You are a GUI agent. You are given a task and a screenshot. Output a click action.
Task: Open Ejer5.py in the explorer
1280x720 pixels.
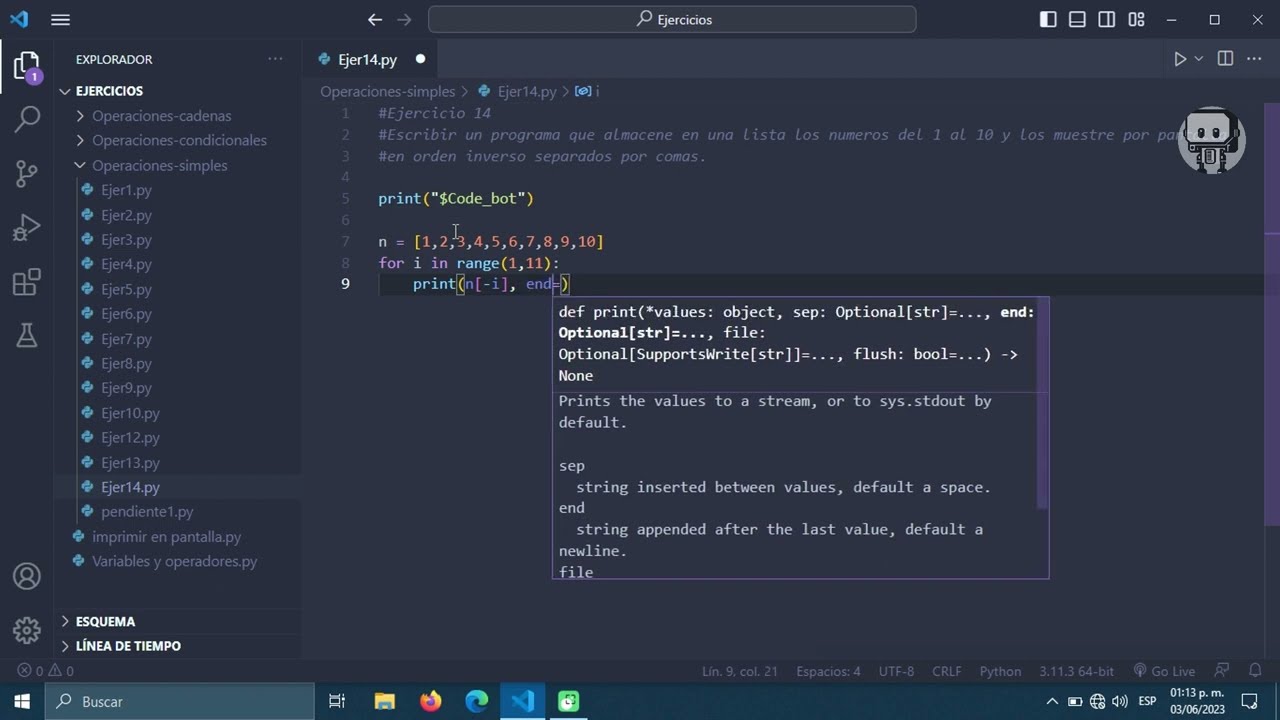pos(126,289)
